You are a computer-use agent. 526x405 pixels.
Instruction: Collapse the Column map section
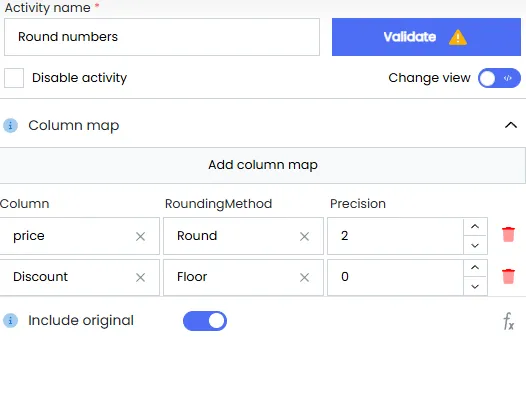point(511,125)
